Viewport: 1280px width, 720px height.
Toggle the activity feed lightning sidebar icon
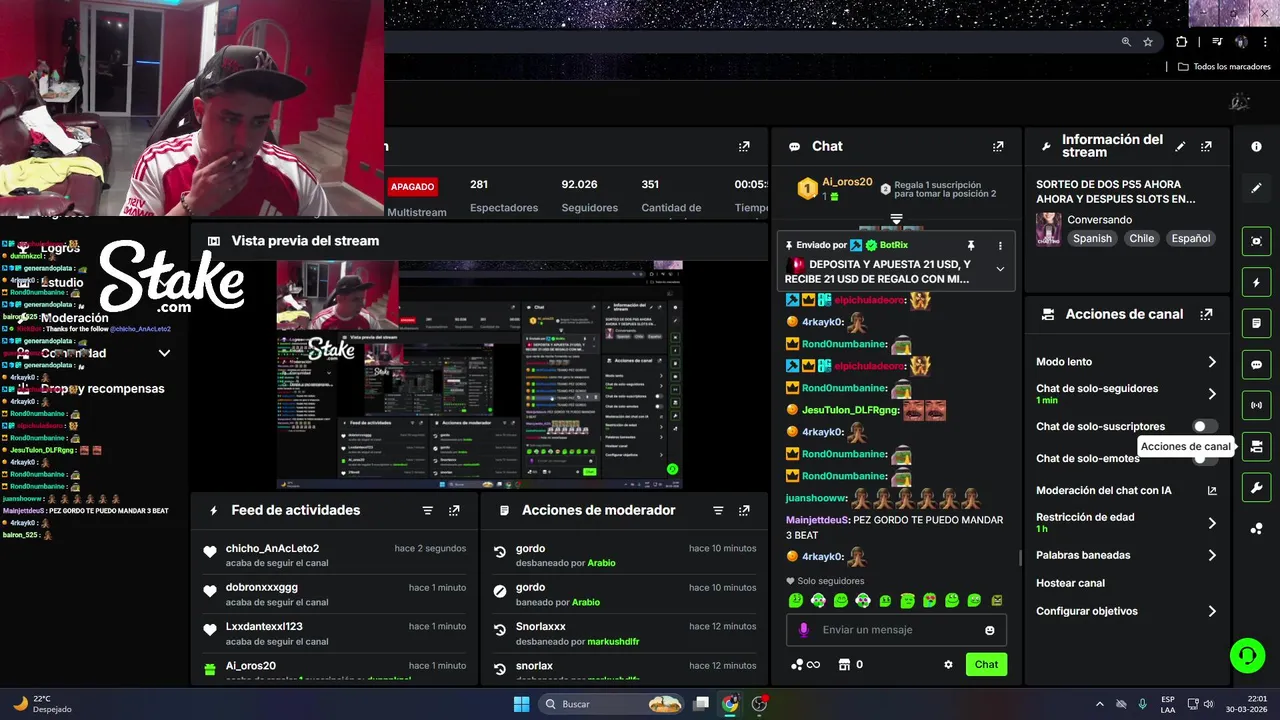pyautogui.click(x=1257, y=283)
